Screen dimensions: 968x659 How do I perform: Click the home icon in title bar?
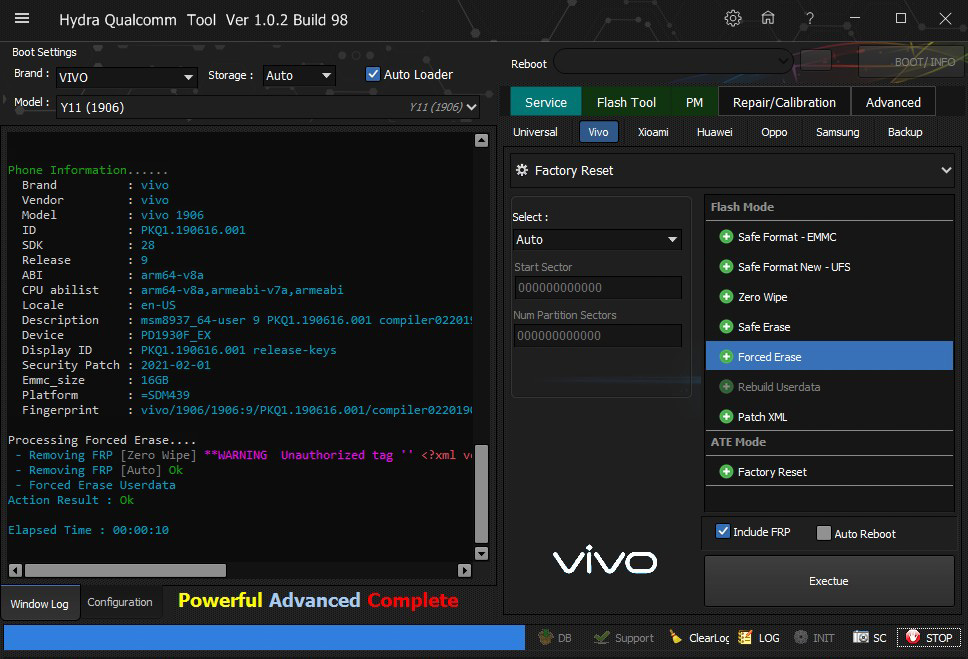[768, 19]
